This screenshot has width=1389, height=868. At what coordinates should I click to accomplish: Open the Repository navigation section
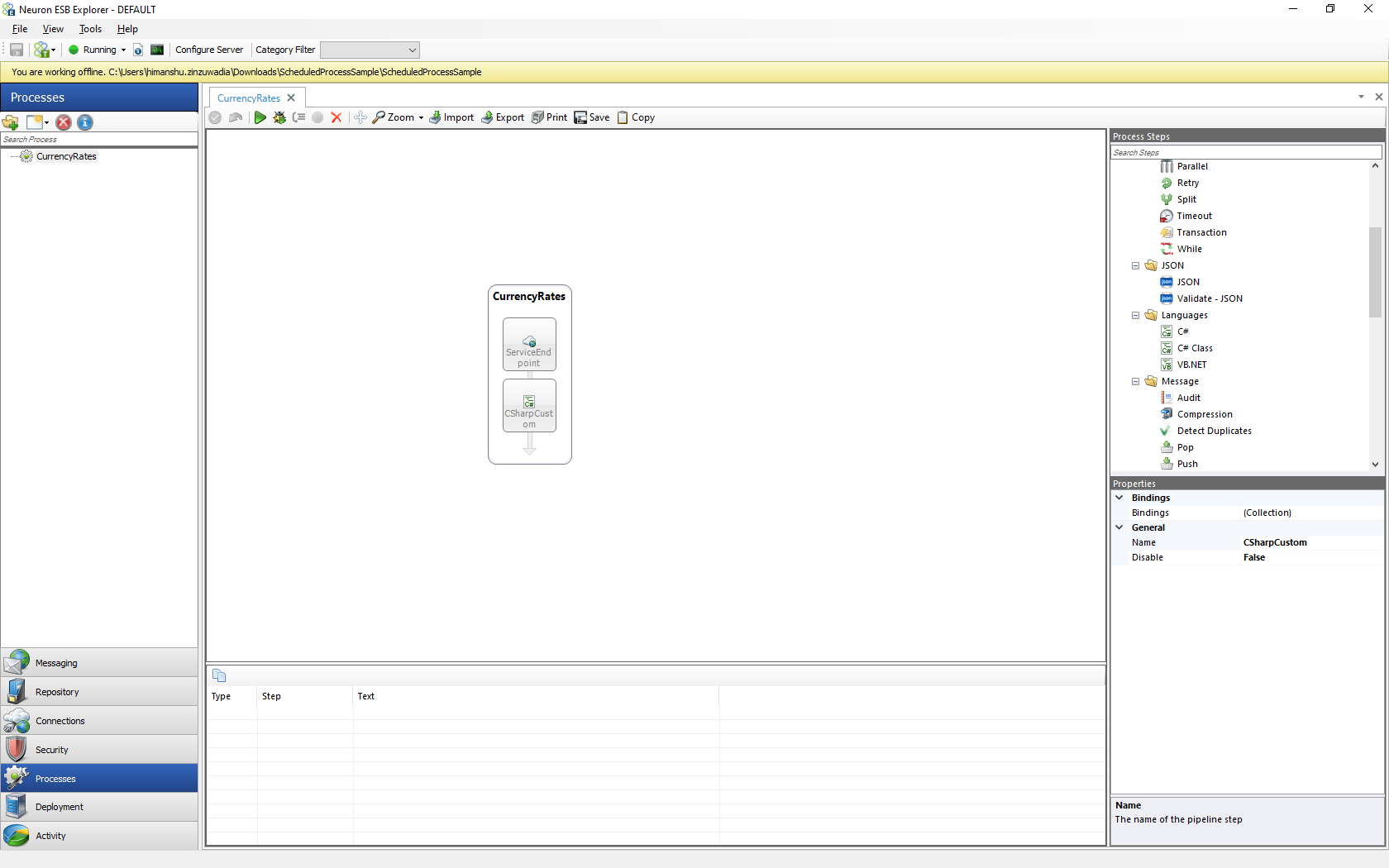[99, 692]
